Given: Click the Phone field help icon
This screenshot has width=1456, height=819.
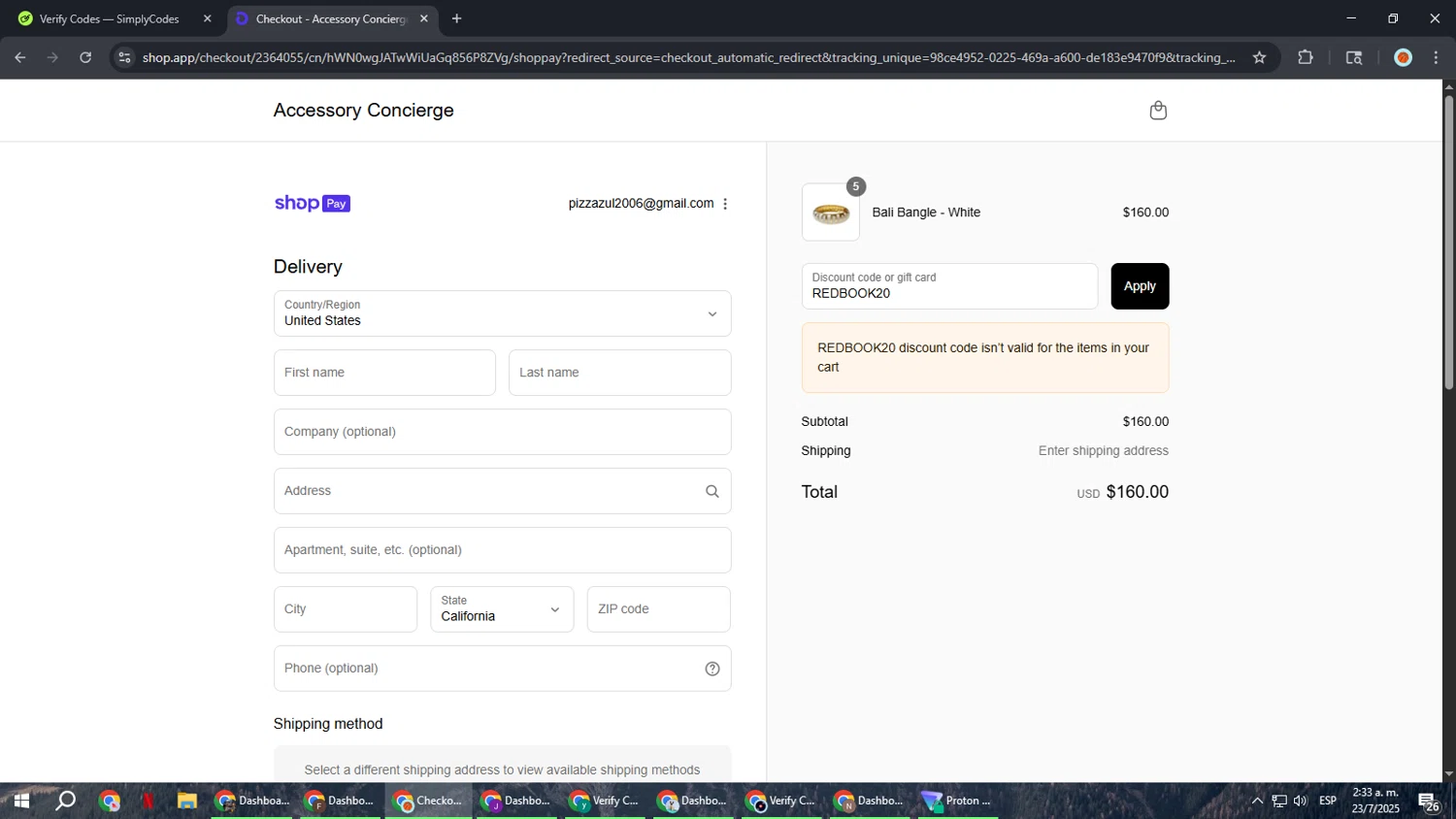Looking at the screenshot, I should [x=712, y=669].
